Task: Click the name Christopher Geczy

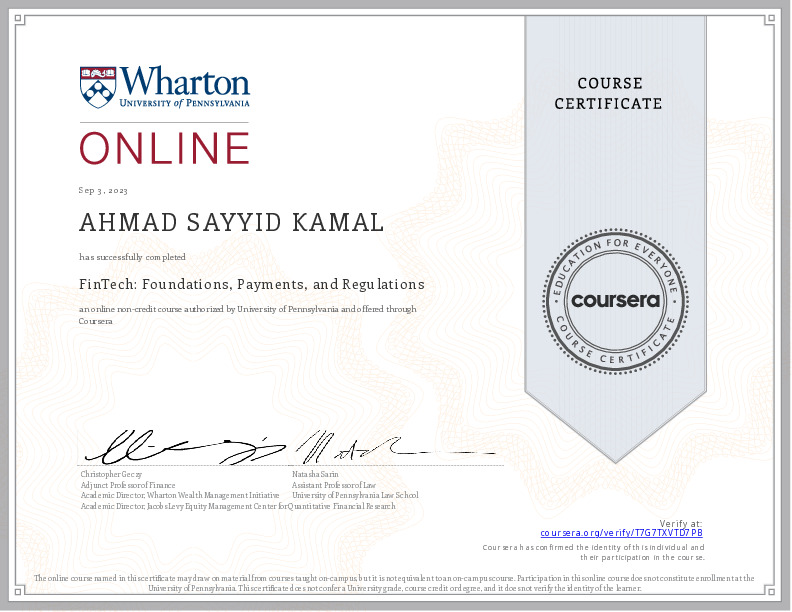Action: click(111, 474)
